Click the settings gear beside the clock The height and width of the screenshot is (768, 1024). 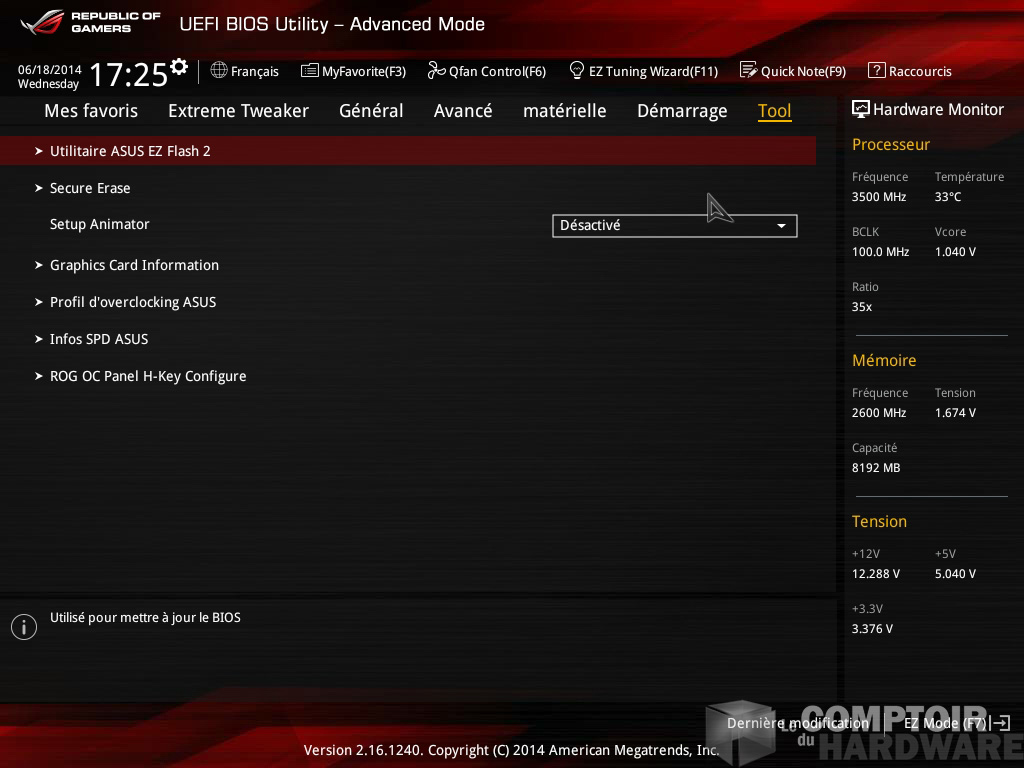coord(179,66)
